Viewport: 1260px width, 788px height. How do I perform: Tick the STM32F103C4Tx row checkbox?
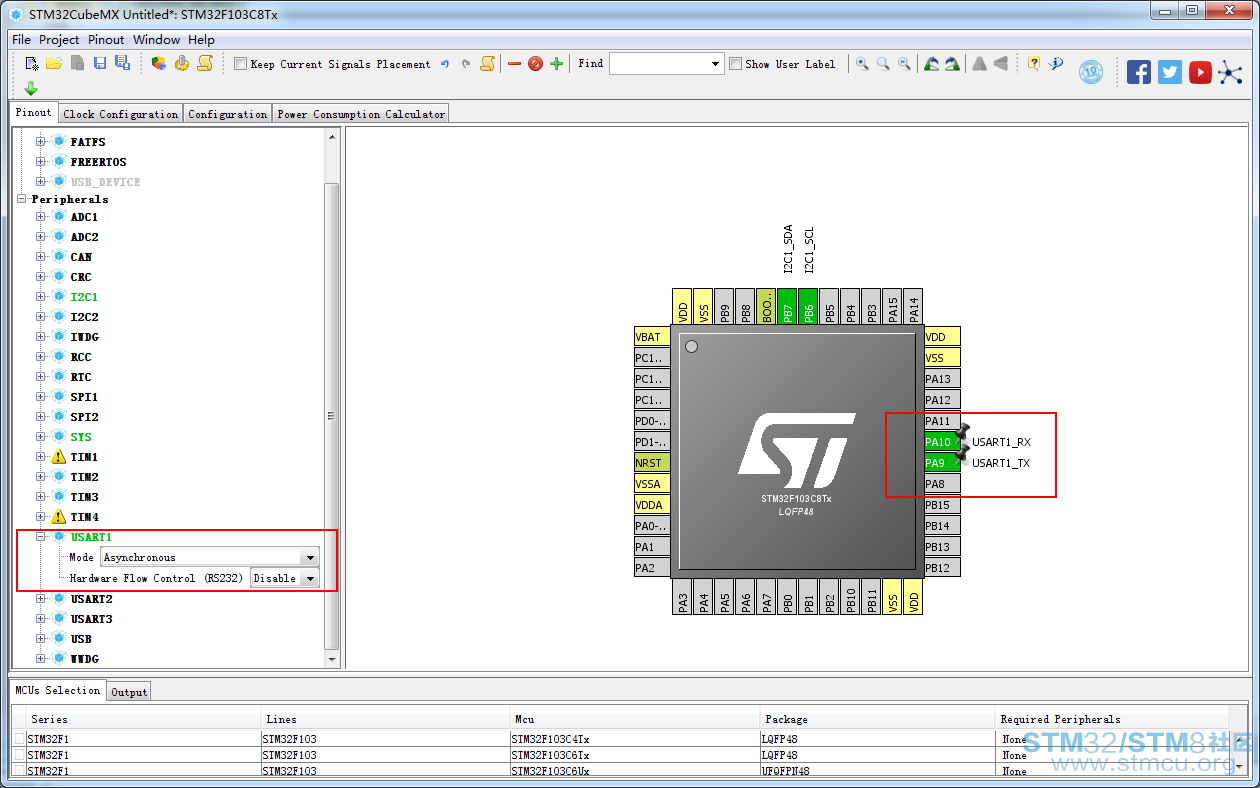pos(20,739)
